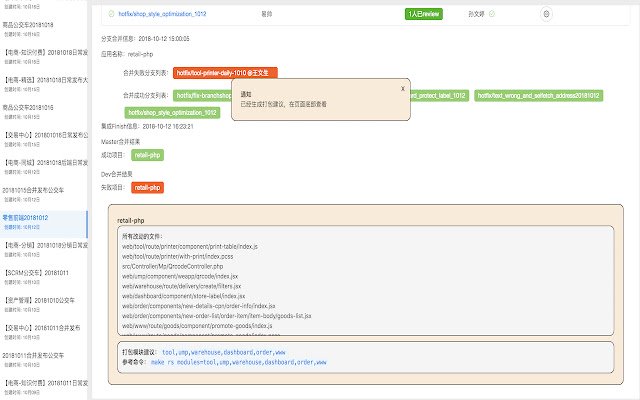Select sidebar item 【电商-知识付费】20181018日常发
Viewport: 640px width, 400px height.
[x=44, y=57]
